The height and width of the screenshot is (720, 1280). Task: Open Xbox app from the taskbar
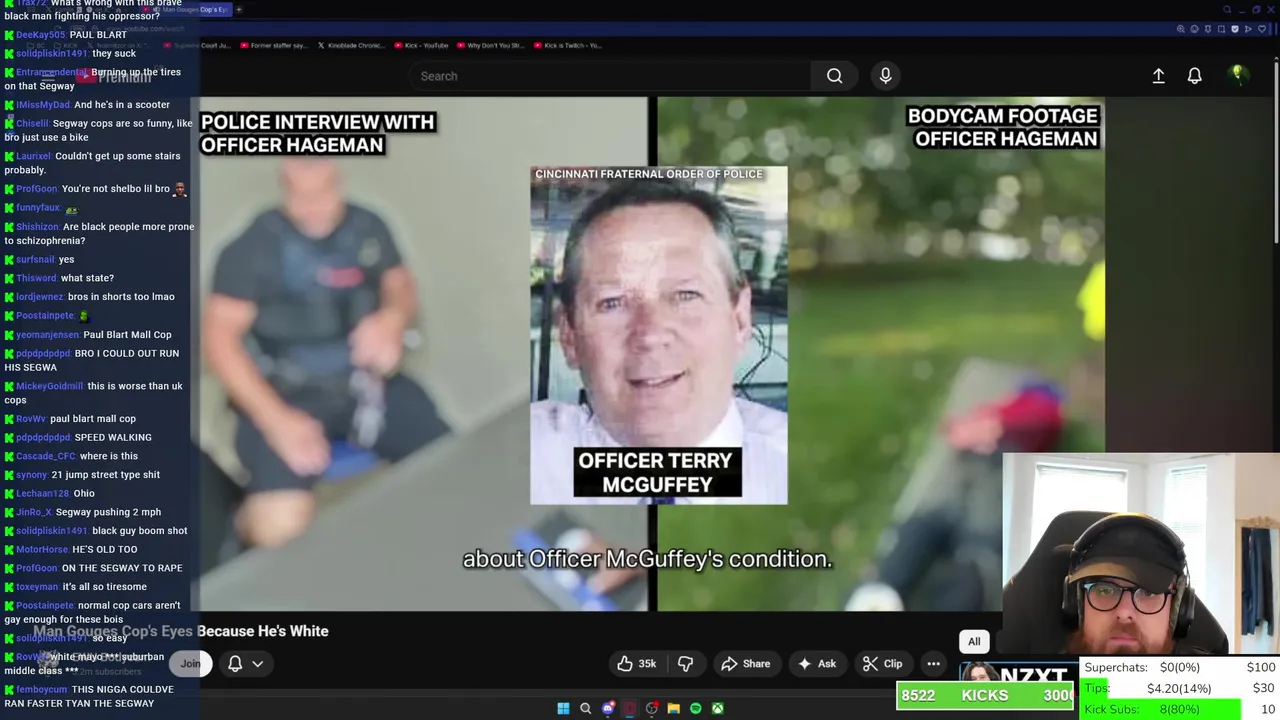pos(718,708)
